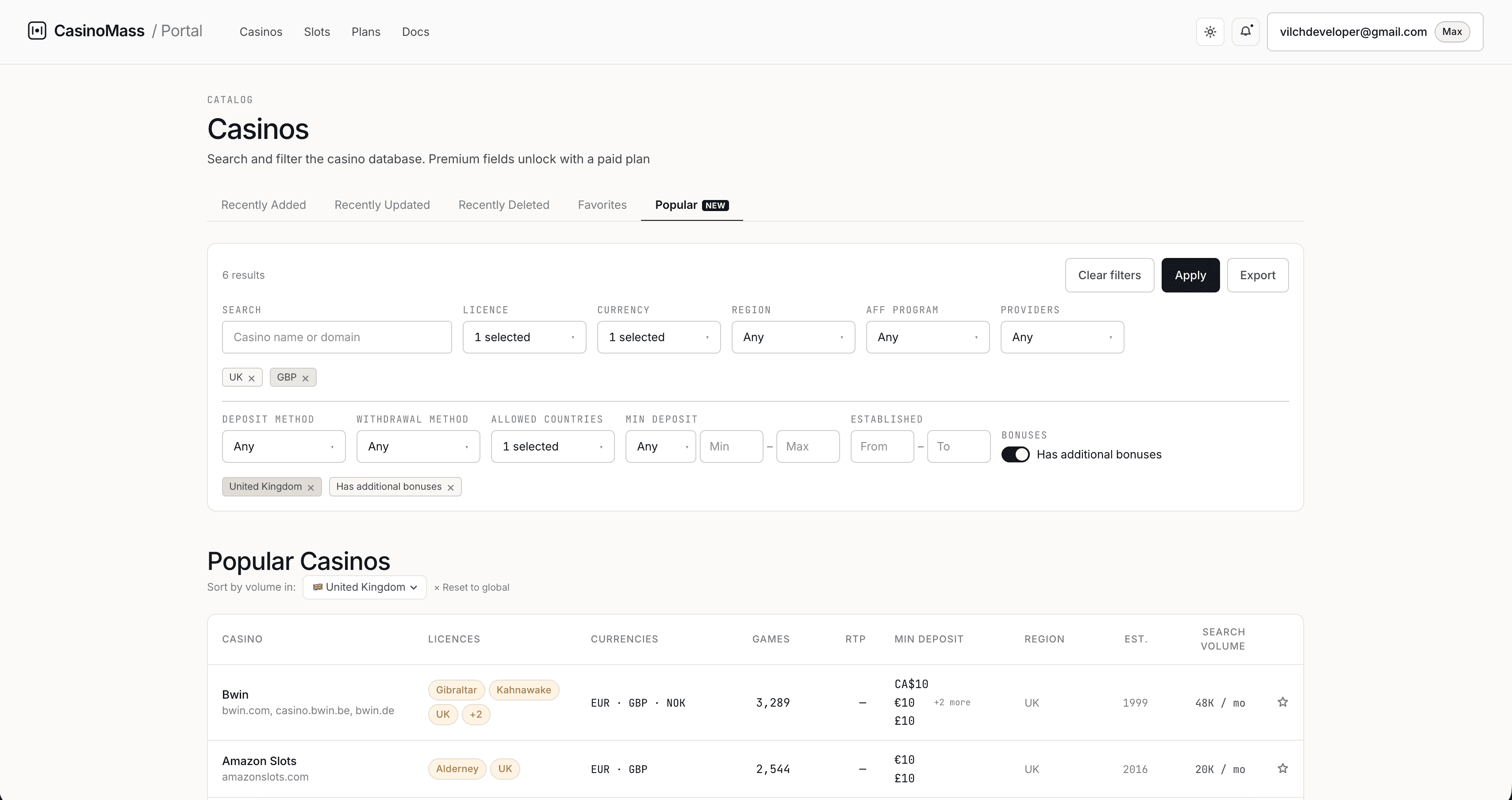The height and width of the screenshot is (800, 1512).
Task: Star the Amazon Slots row
Action: (x=1282, y=768)
